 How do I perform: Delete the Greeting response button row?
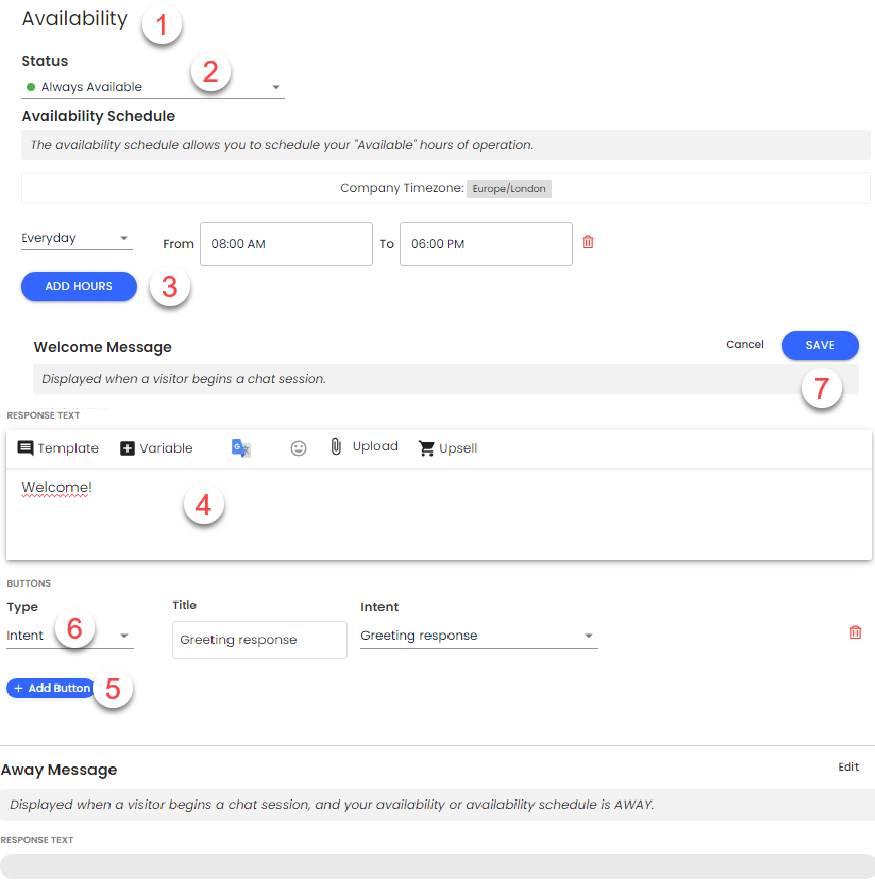coord(855,632)
